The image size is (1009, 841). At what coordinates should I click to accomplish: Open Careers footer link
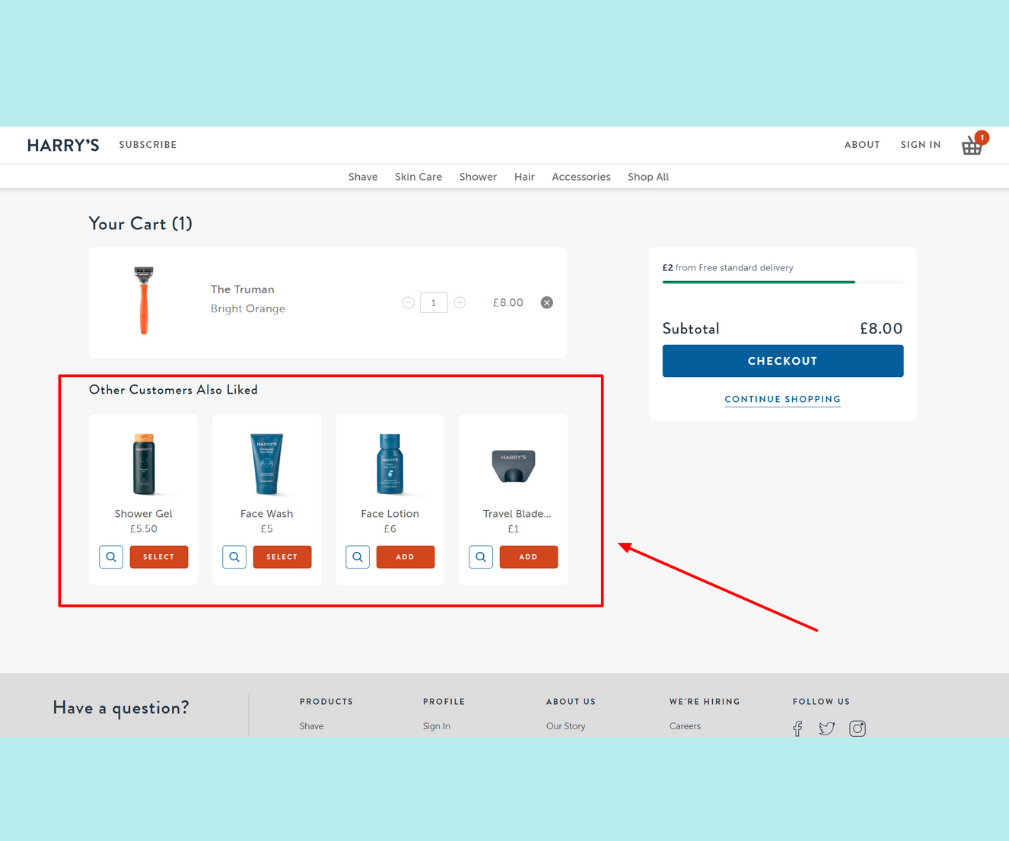[x=685, y=726]
